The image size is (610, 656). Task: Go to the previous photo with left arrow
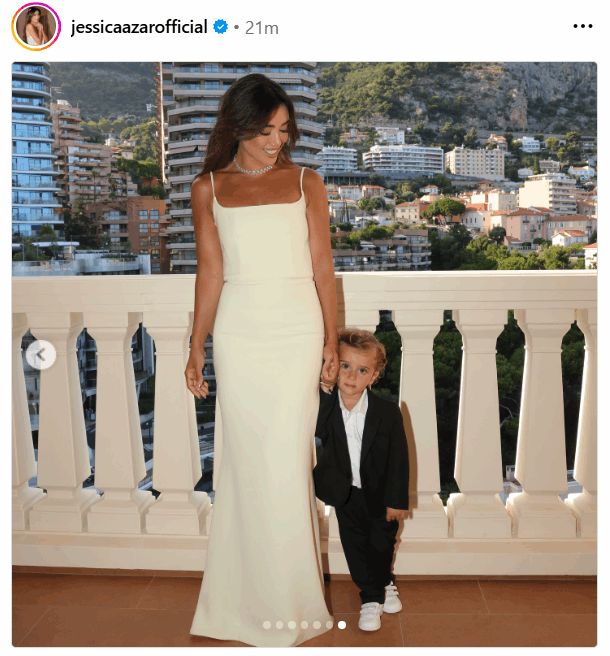pyautogui.click(x=41, y=354)
